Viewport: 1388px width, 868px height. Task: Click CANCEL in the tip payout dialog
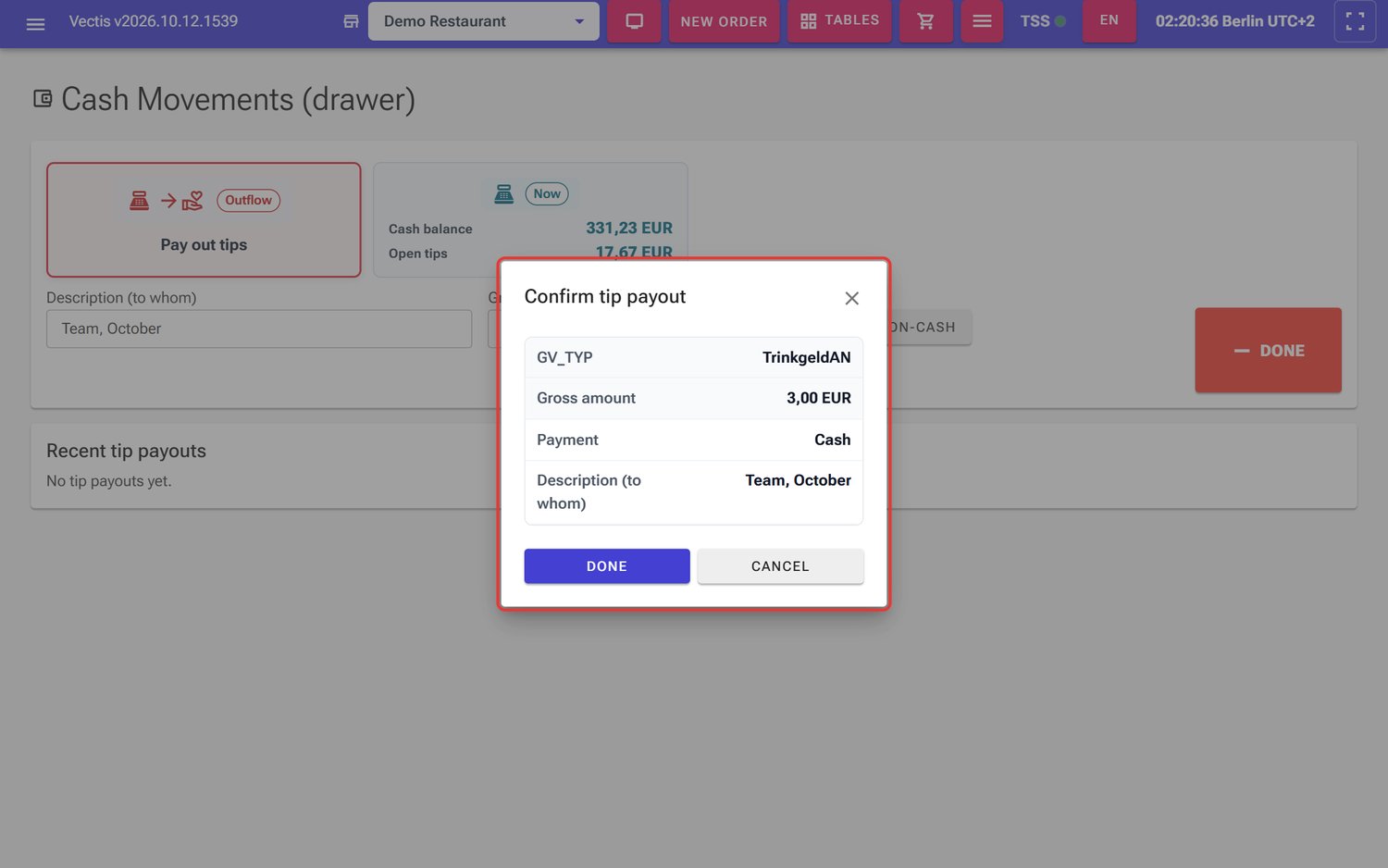coord(780,566)
